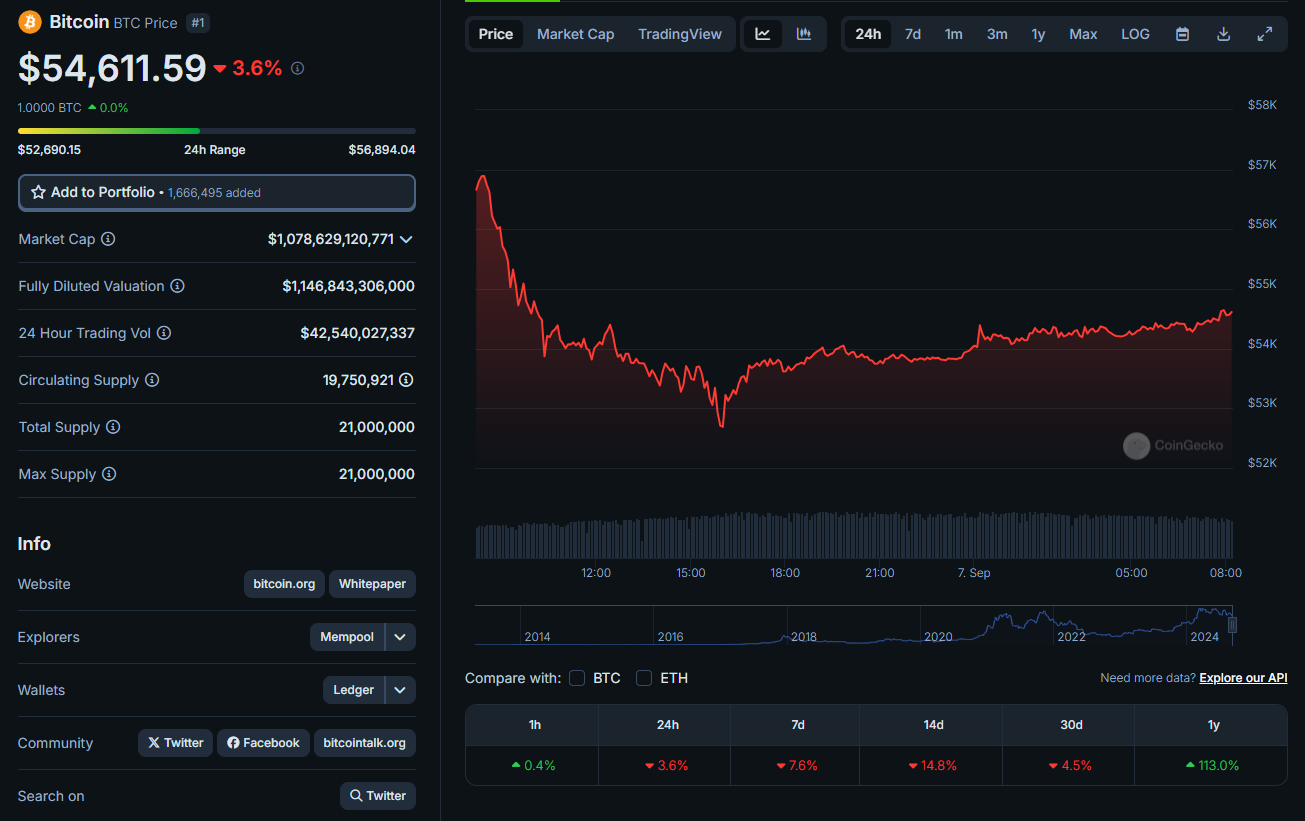Click the info icon beside Circulating Supply label
The width and height of the screenshot is (1305, 821).
pyautogui.click(x=152, y=380)
